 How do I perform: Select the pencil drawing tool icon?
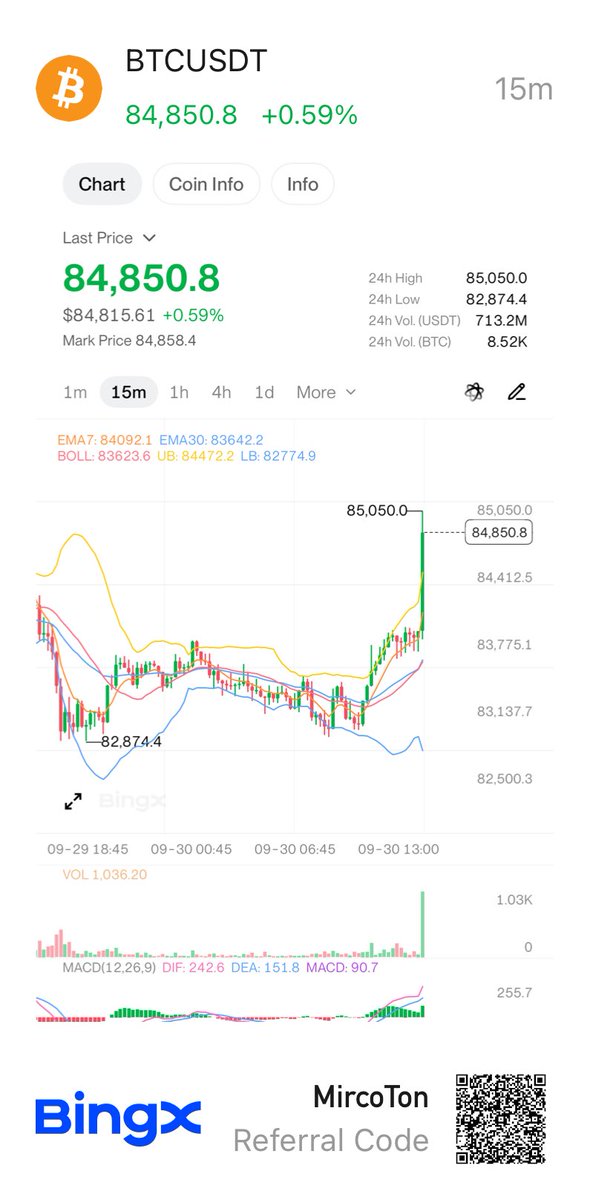click(516, 392)
